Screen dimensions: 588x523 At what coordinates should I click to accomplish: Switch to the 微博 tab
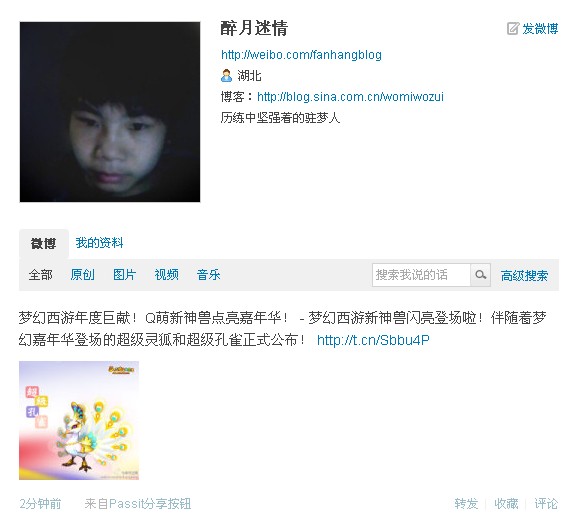[44, 244]
